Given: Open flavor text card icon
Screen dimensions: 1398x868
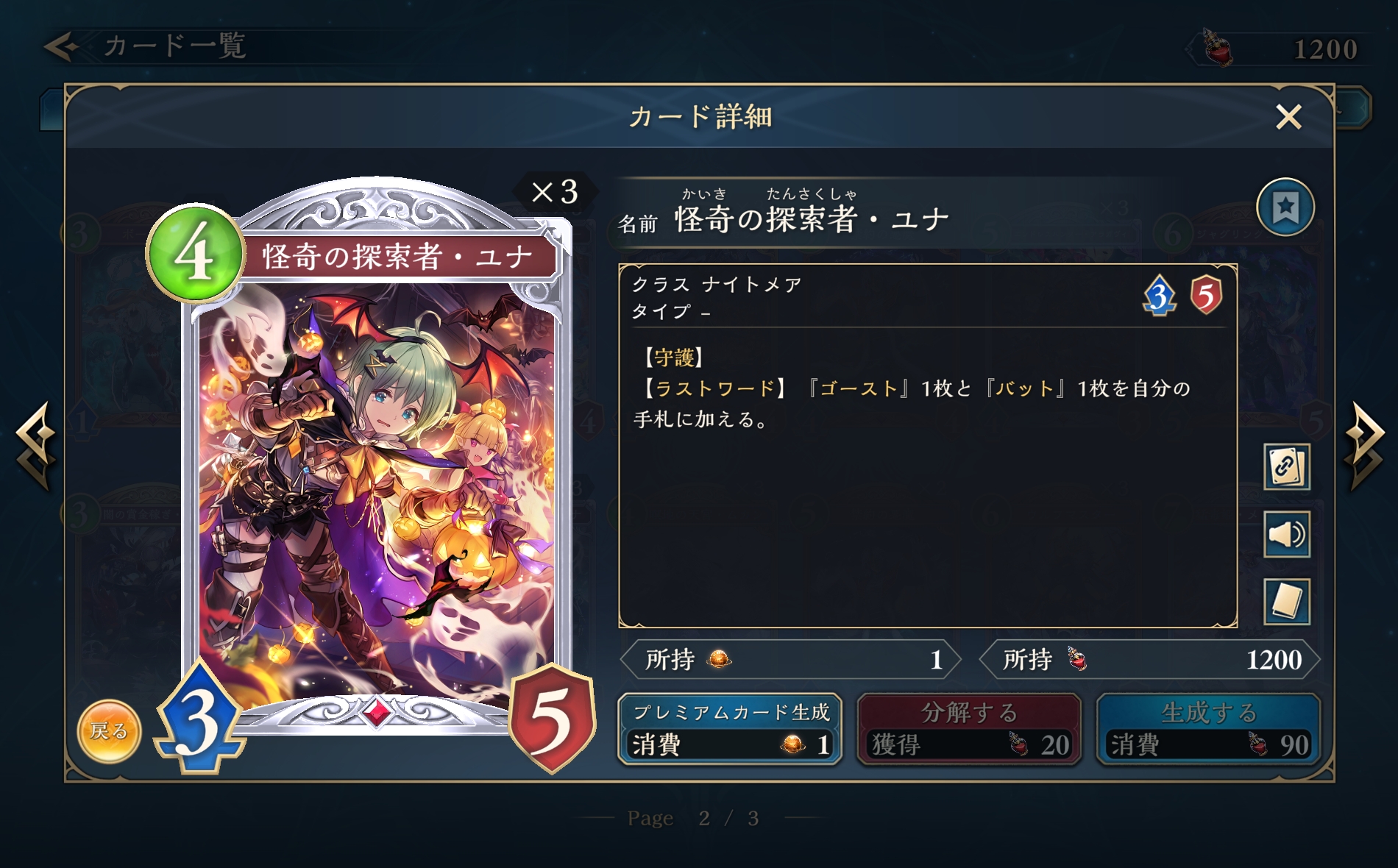Looking at the screenshot, I should (x=1286, y=602).
